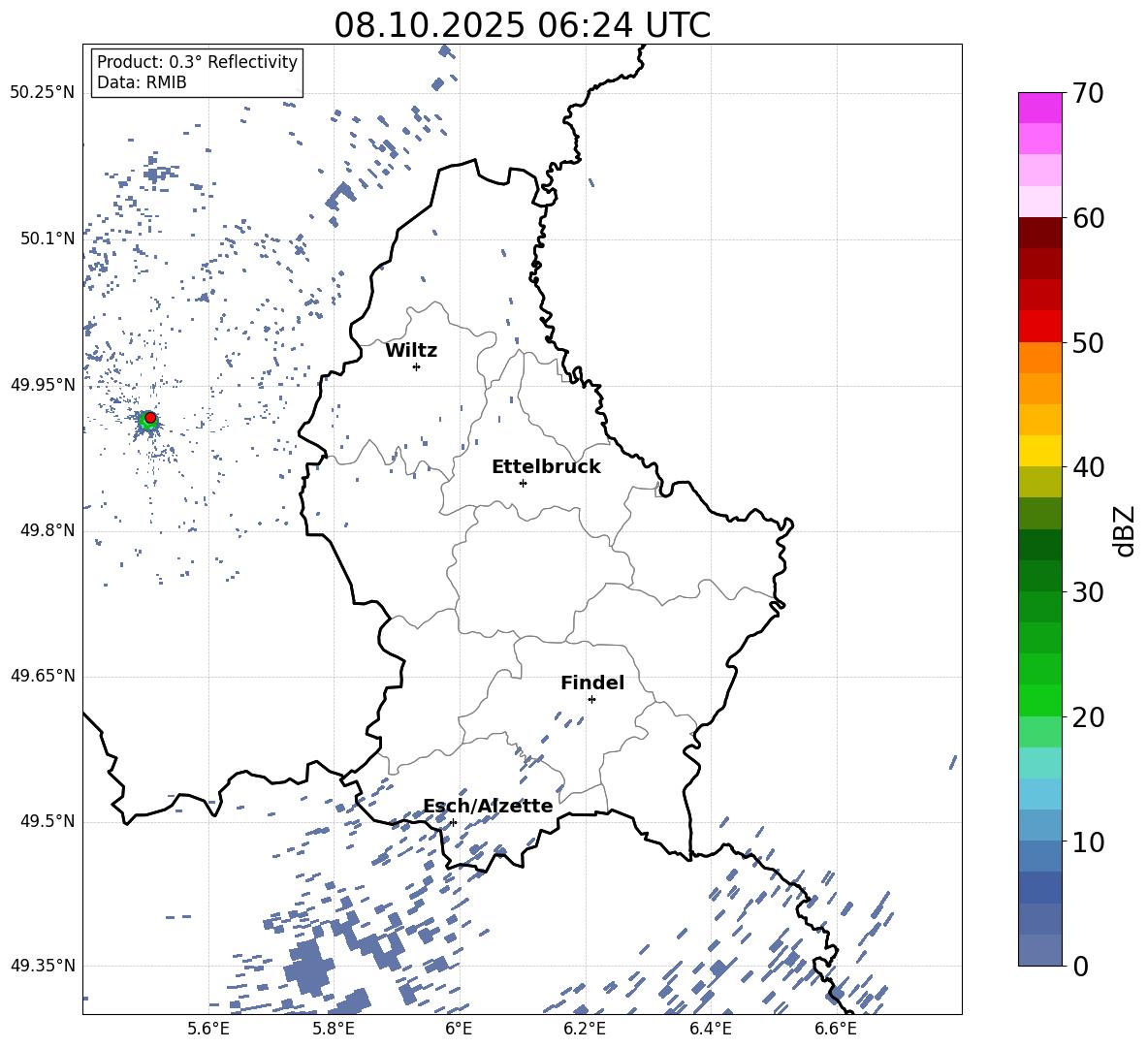Viewport: 1148px width, 1048px height.
Task: Click the 49.5°N latitude label
Action: tap(48, 821)
